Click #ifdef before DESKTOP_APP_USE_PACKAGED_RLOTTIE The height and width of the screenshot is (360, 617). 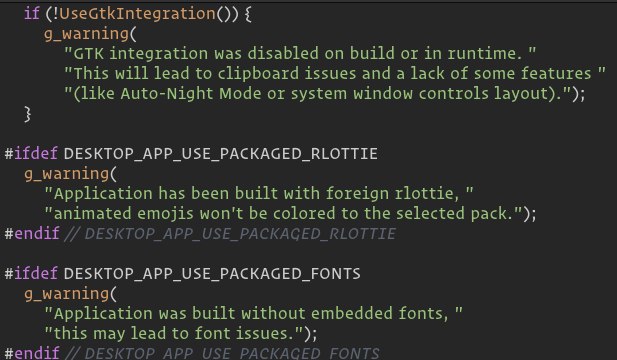point(31,153)
